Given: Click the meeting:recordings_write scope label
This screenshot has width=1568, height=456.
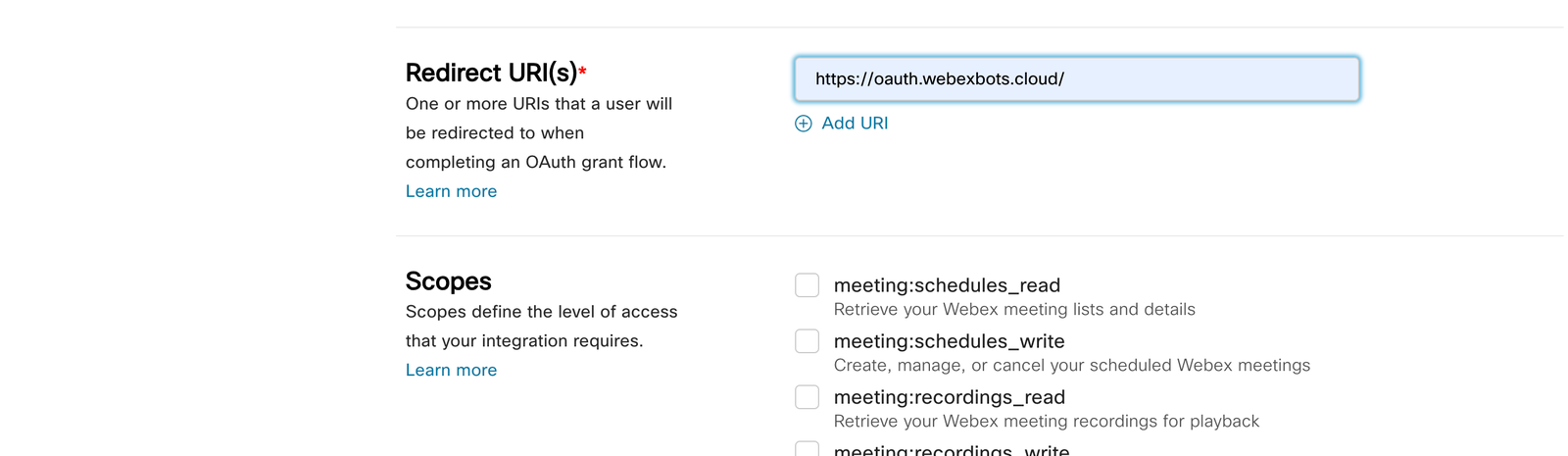Looking at the screenshot, I should pos(951,450).
